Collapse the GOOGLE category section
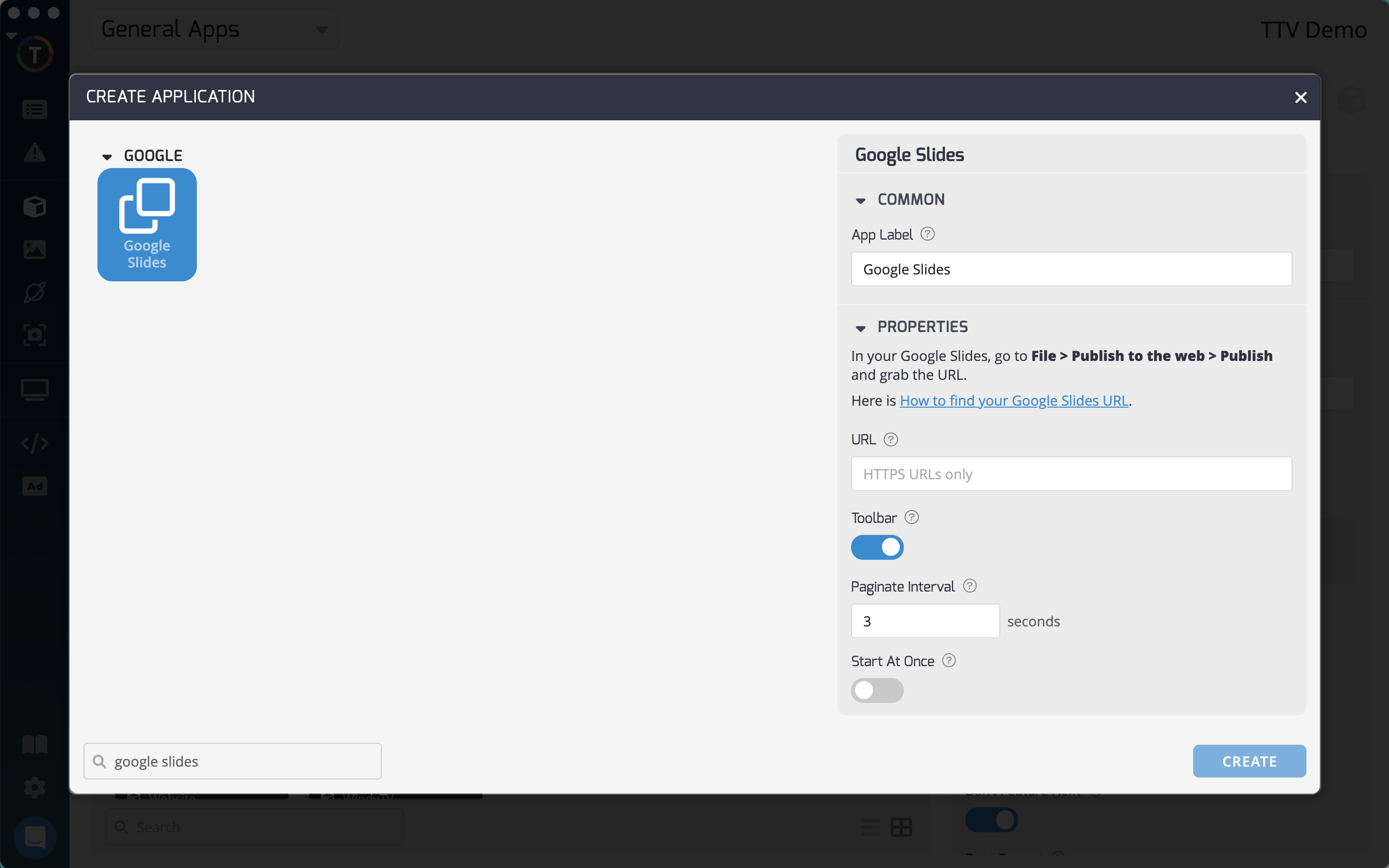1389x868 pixels. 107,156
